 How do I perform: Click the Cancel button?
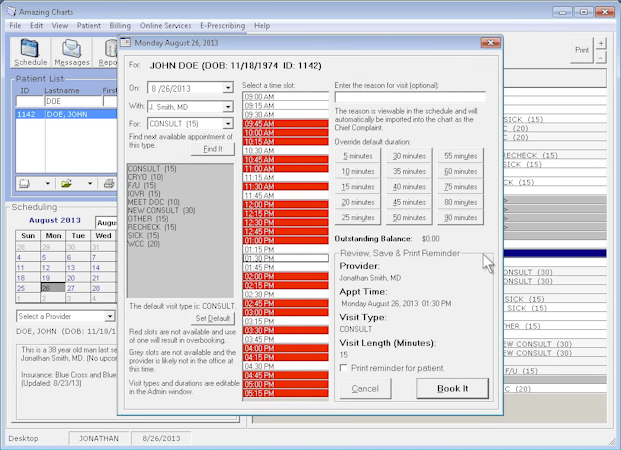[365, 389]
